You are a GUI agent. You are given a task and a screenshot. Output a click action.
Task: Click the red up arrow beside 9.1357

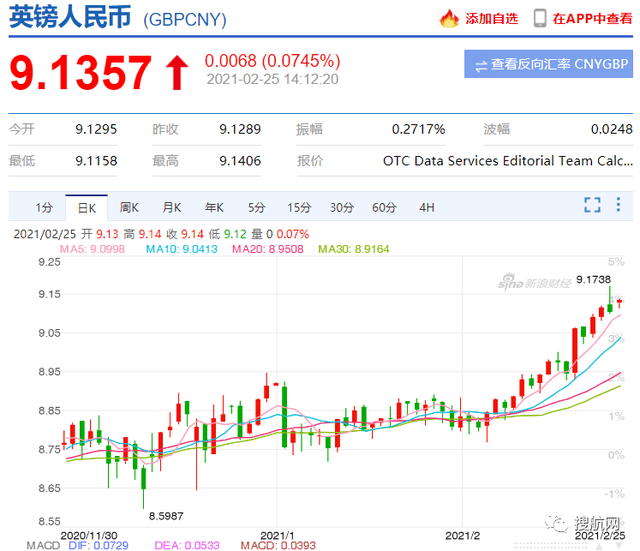click(176, 71)
